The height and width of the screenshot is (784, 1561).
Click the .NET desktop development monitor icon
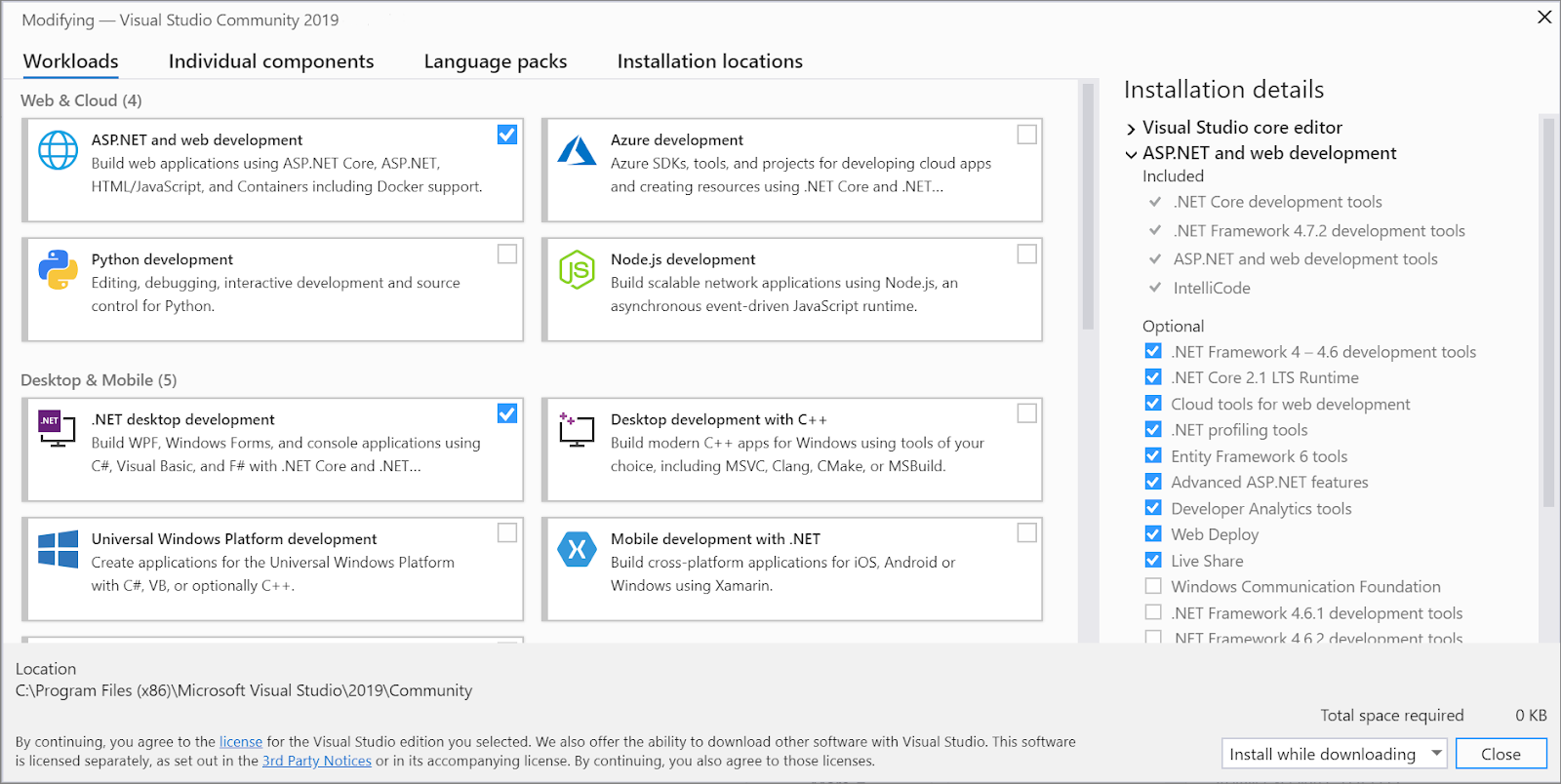56,429
